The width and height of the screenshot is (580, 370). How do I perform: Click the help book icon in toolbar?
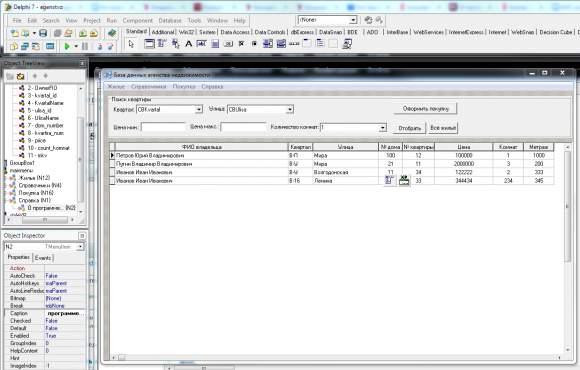[x=112, y=33]
